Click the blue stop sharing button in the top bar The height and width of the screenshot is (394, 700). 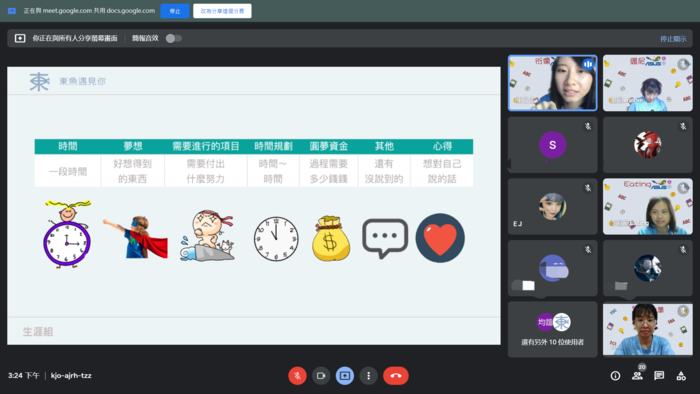(175, 11)
